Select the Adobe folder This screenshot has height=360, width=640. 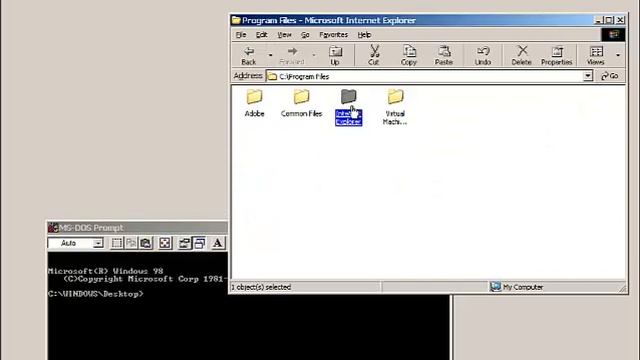pos(254,103)
